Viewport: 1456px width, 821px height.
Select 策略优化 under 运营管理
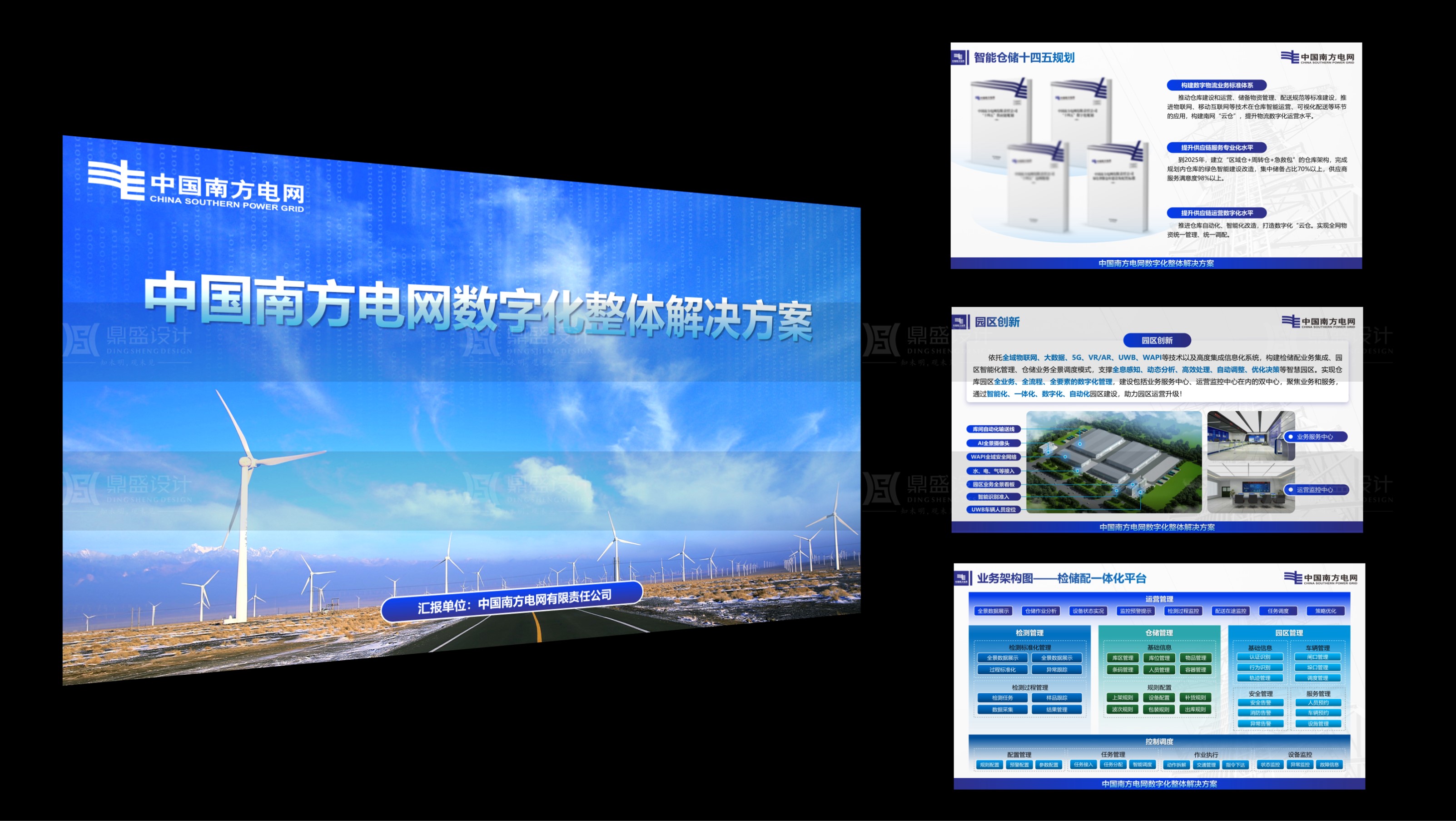pyautogui.click(x=1326, y=611)
